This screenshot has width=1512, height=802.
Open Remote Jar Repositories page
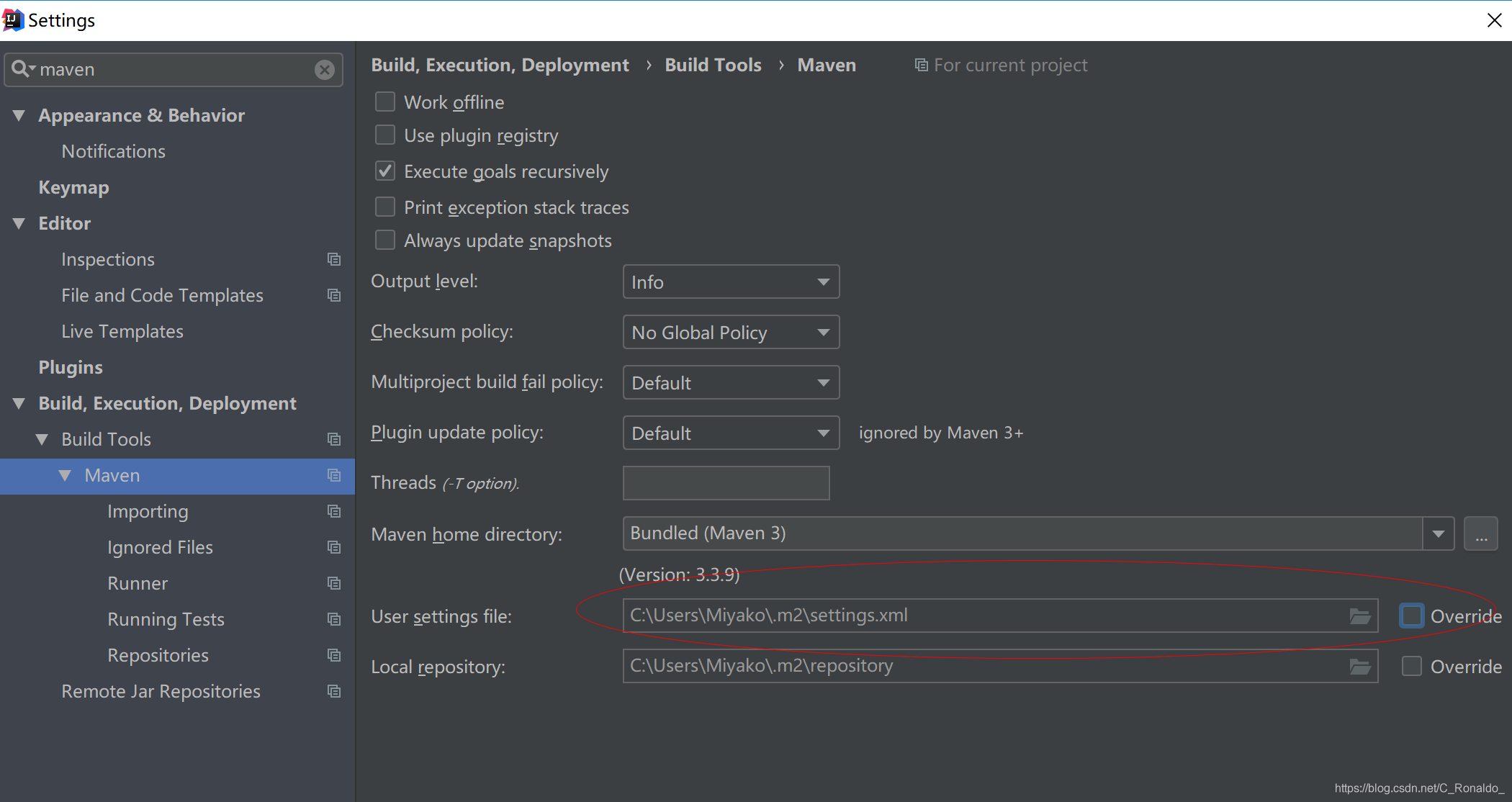[x=161, y=691]
